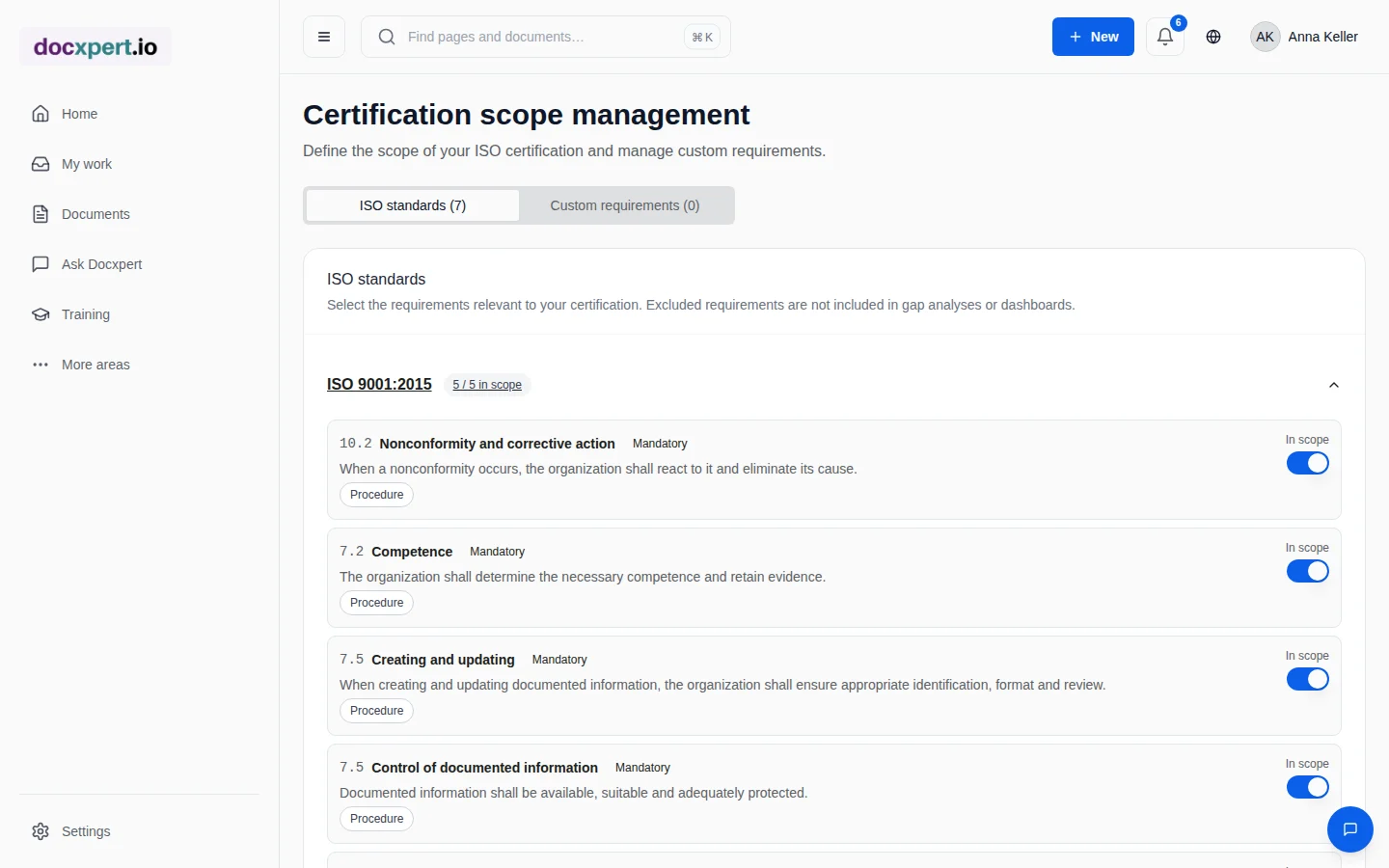Click Procedure tag under Nonconformity requirement
The width and height of the screenshot is (1389, 868).
click(x=376, y=495)
